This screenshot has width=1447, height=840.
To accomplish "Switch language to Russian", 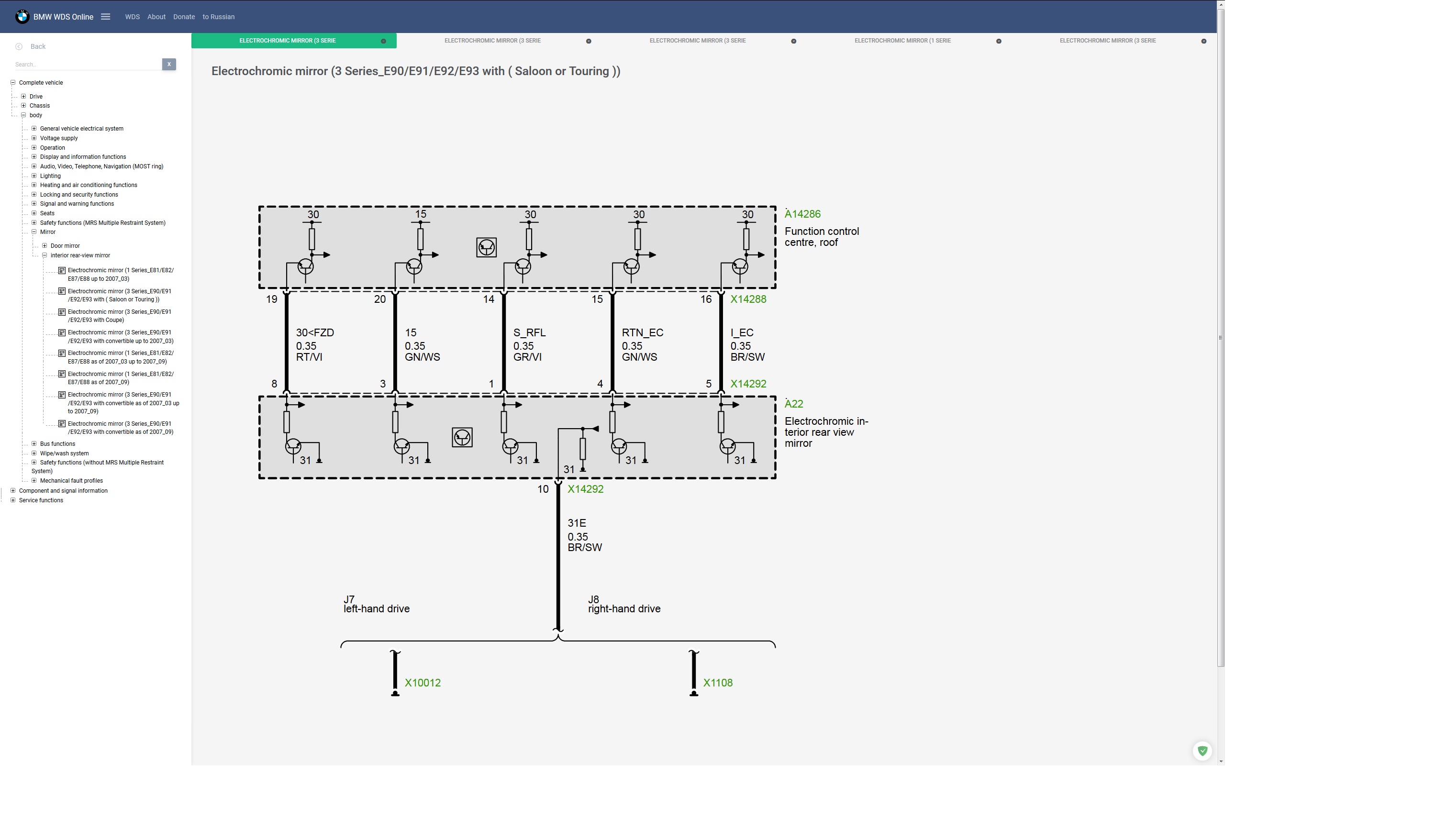I will [218, 17].
